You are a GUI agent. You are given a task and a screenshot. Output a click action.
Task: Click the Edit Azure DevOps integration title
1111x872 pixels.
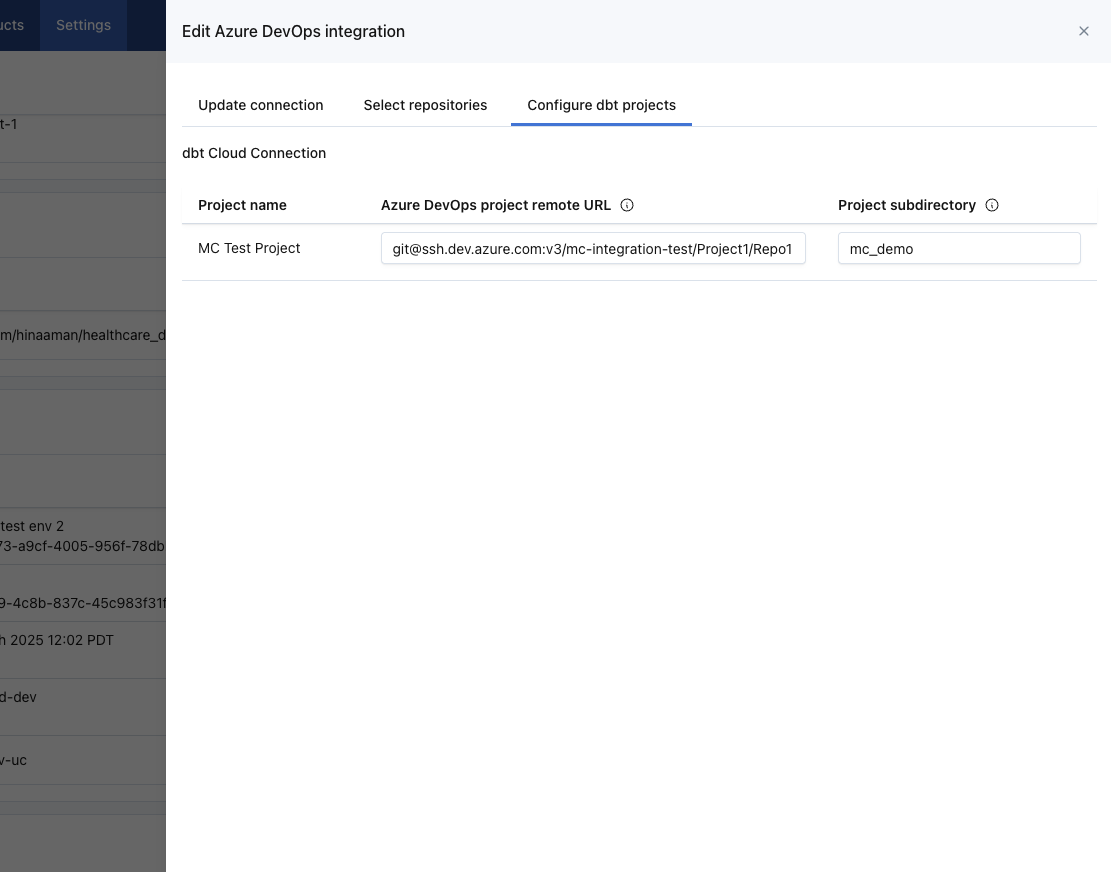(293, 31)
